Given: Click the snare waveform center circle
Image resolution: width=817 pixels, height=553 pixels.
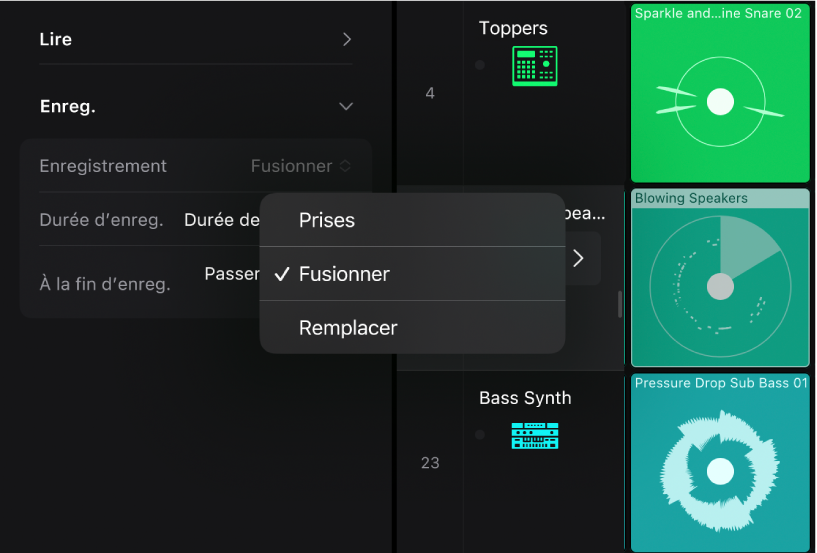Looking at the screenshot, I should (720, 102).
